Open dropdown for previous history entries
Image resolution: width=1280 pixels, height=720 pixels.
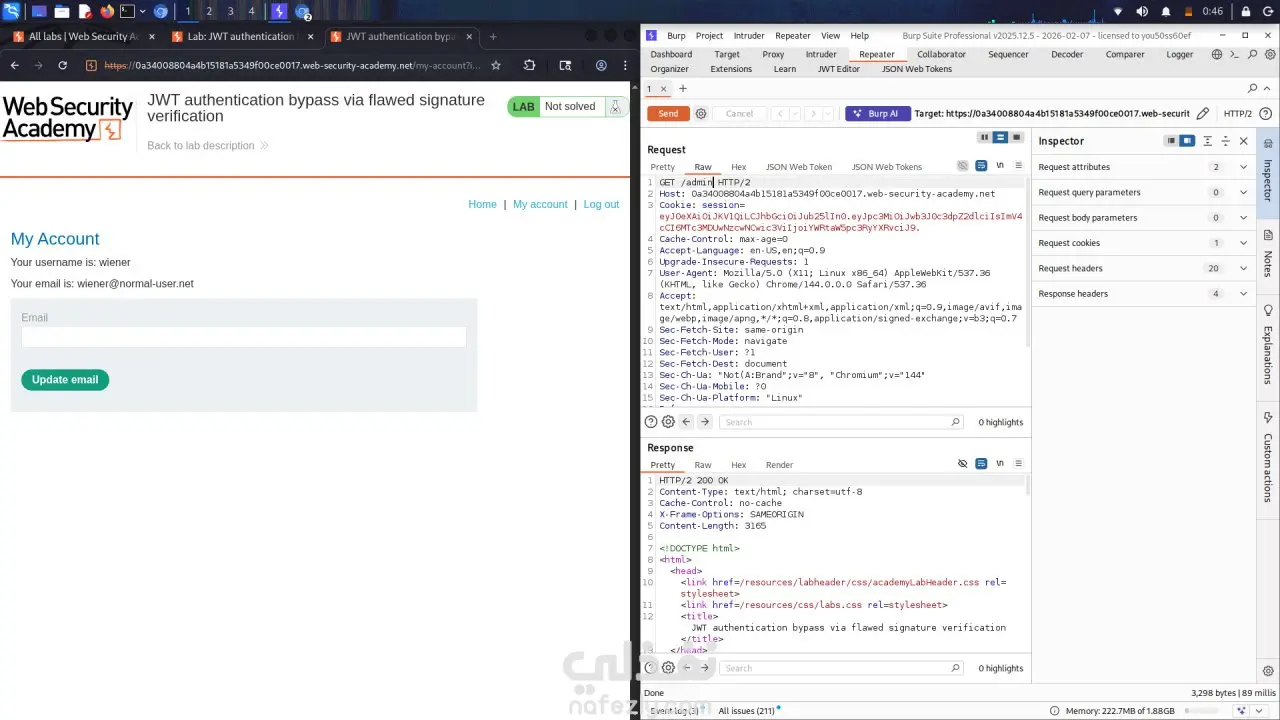pyautogui.click(x=795, y=114)
